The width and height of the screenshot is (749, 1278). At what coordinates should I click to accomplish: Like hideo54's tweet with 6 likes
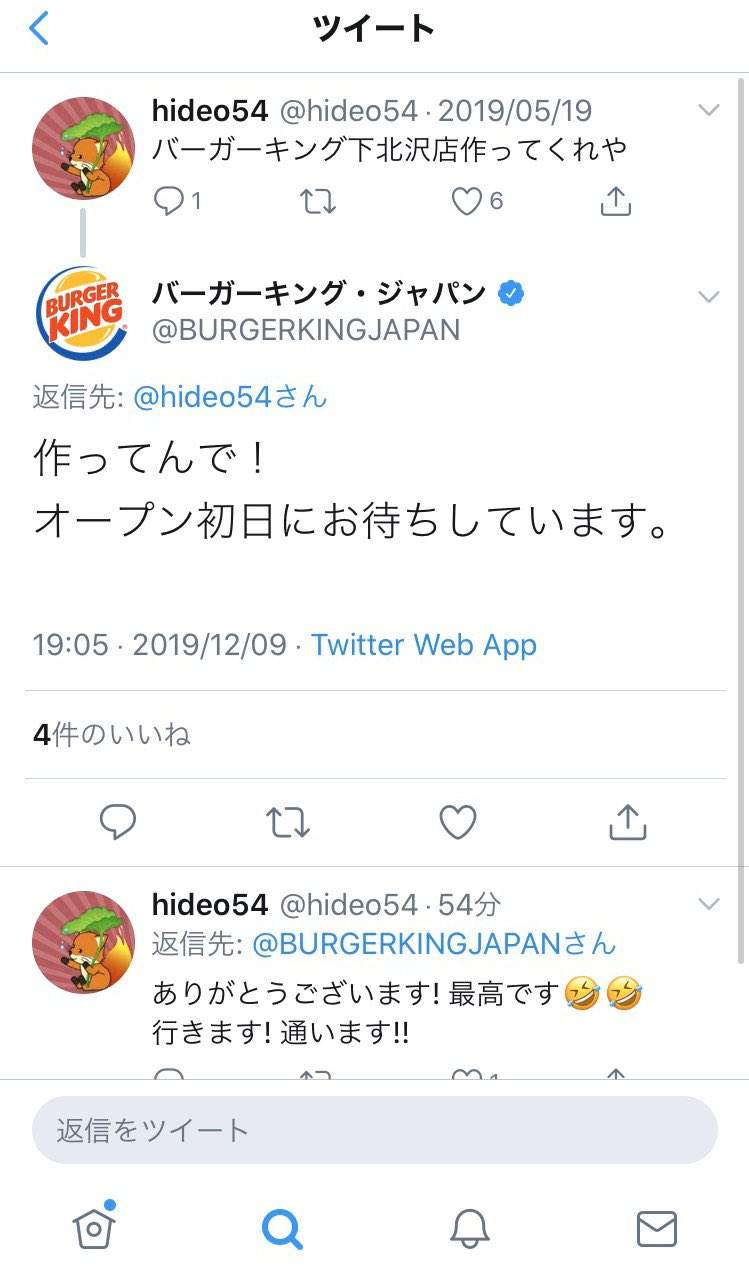(x=467, y=202)
